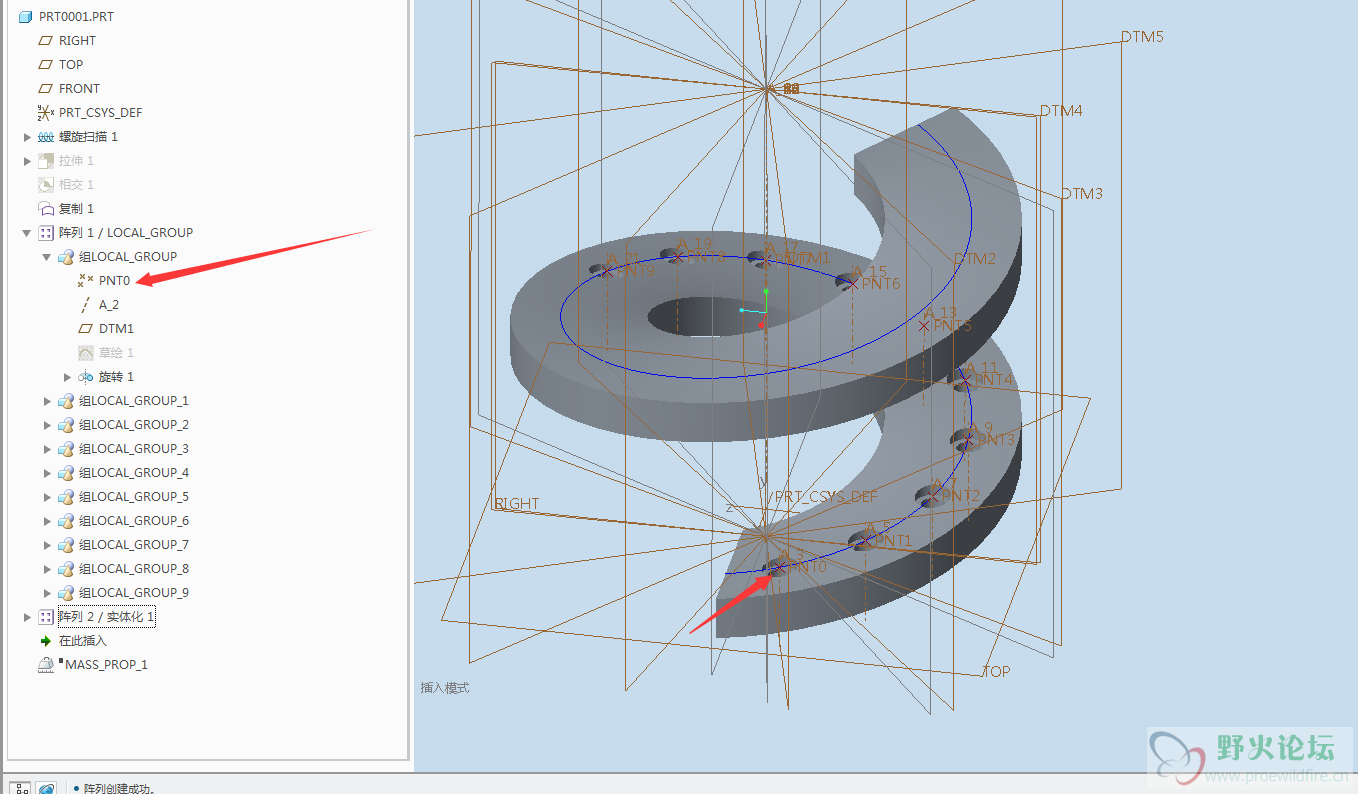
Task: Click the PNT5 point label on model
Action: tap(952, 326)
